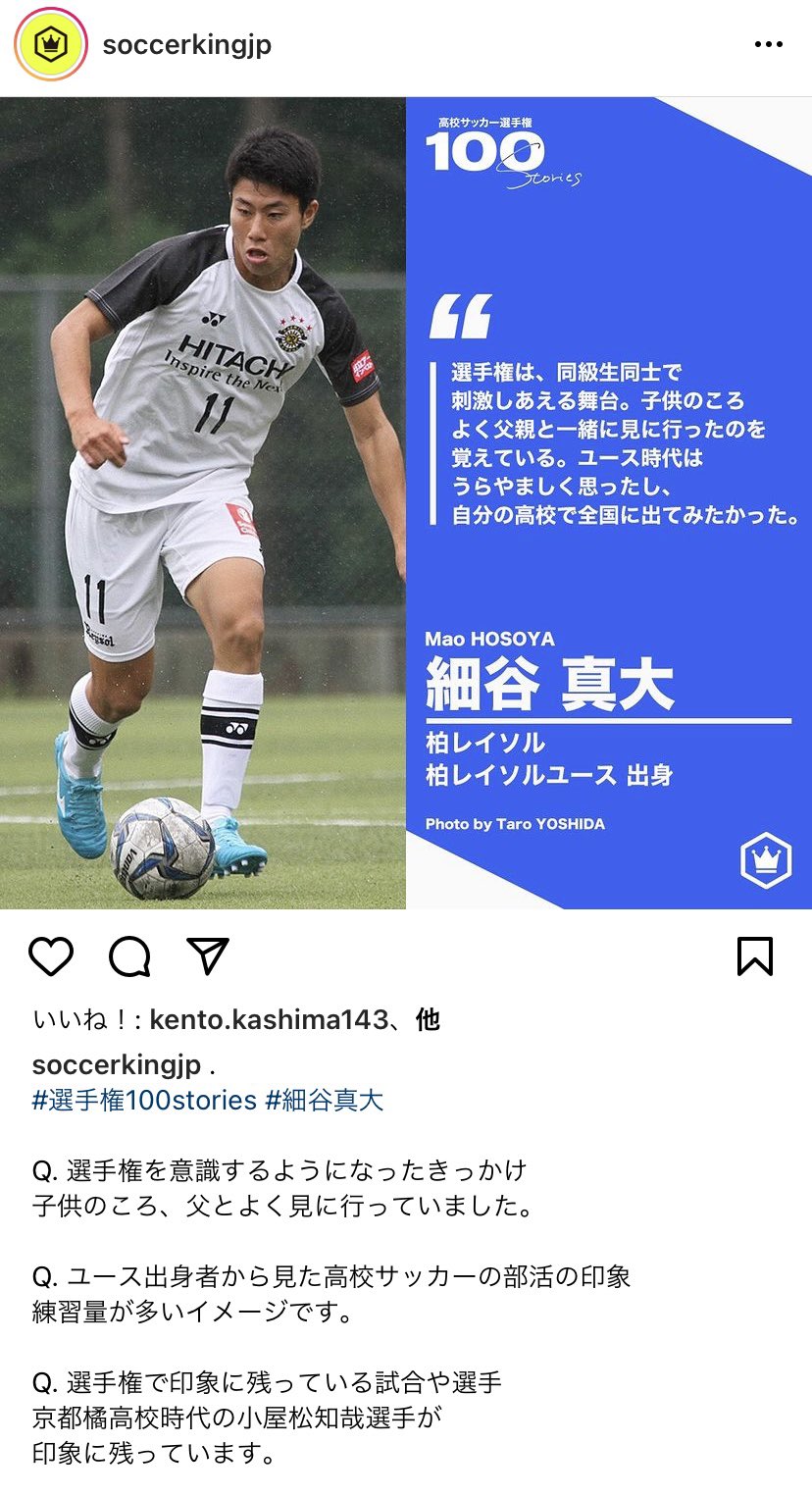812x1496 pixels.
Task: Open the three-dot more options menu
Action: (x=768, y=45)
